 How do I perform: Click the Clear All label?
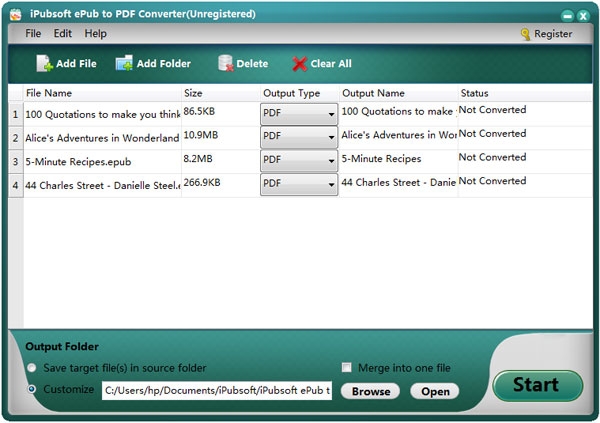331,64
